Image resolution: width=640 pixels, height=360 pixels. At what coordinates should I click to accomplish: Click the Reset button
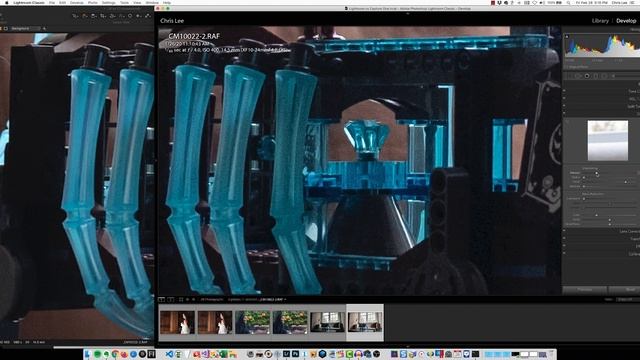point(625,289)
